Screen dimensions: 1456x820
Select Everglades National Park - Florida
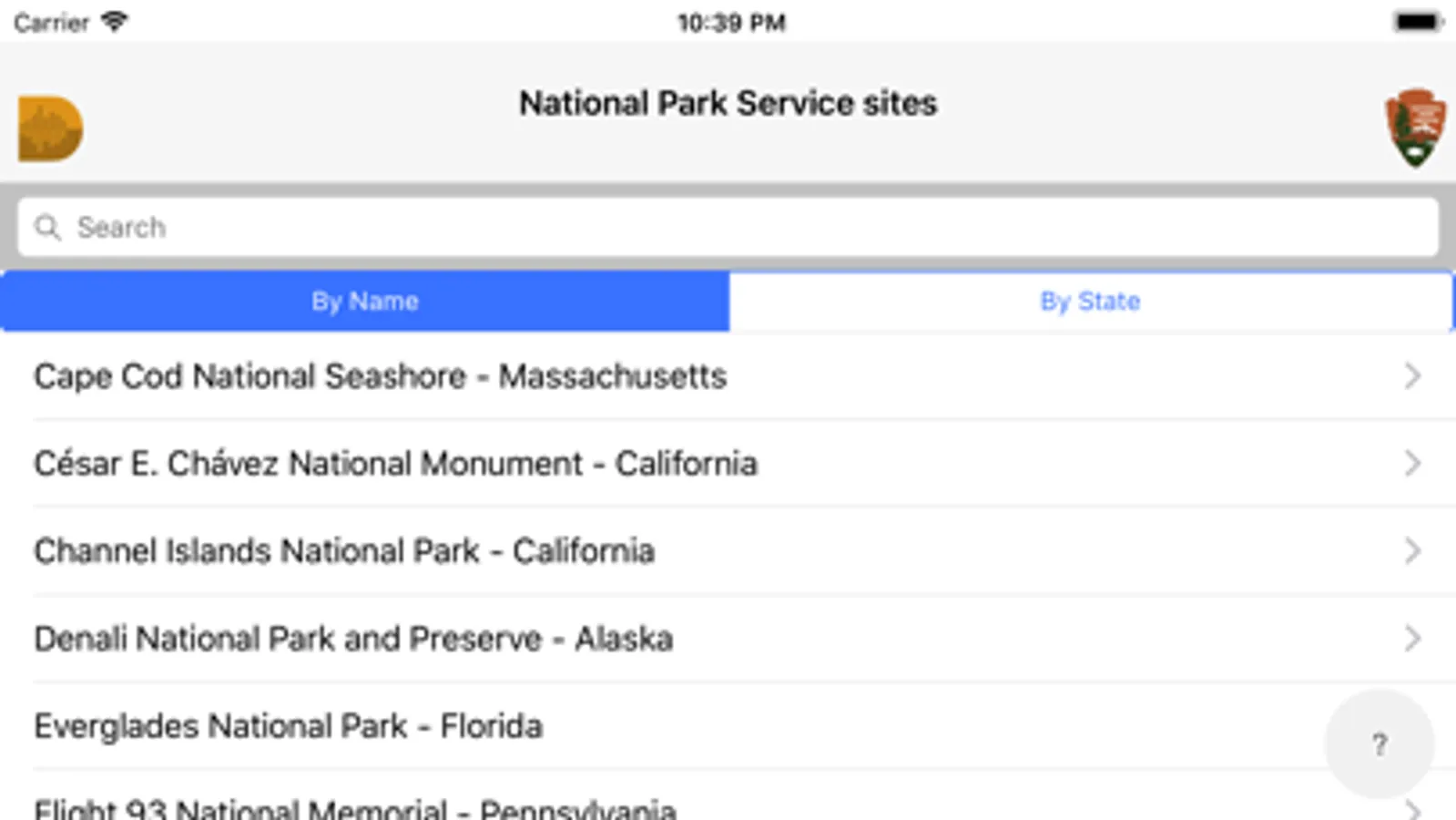[x=288, y=726]
